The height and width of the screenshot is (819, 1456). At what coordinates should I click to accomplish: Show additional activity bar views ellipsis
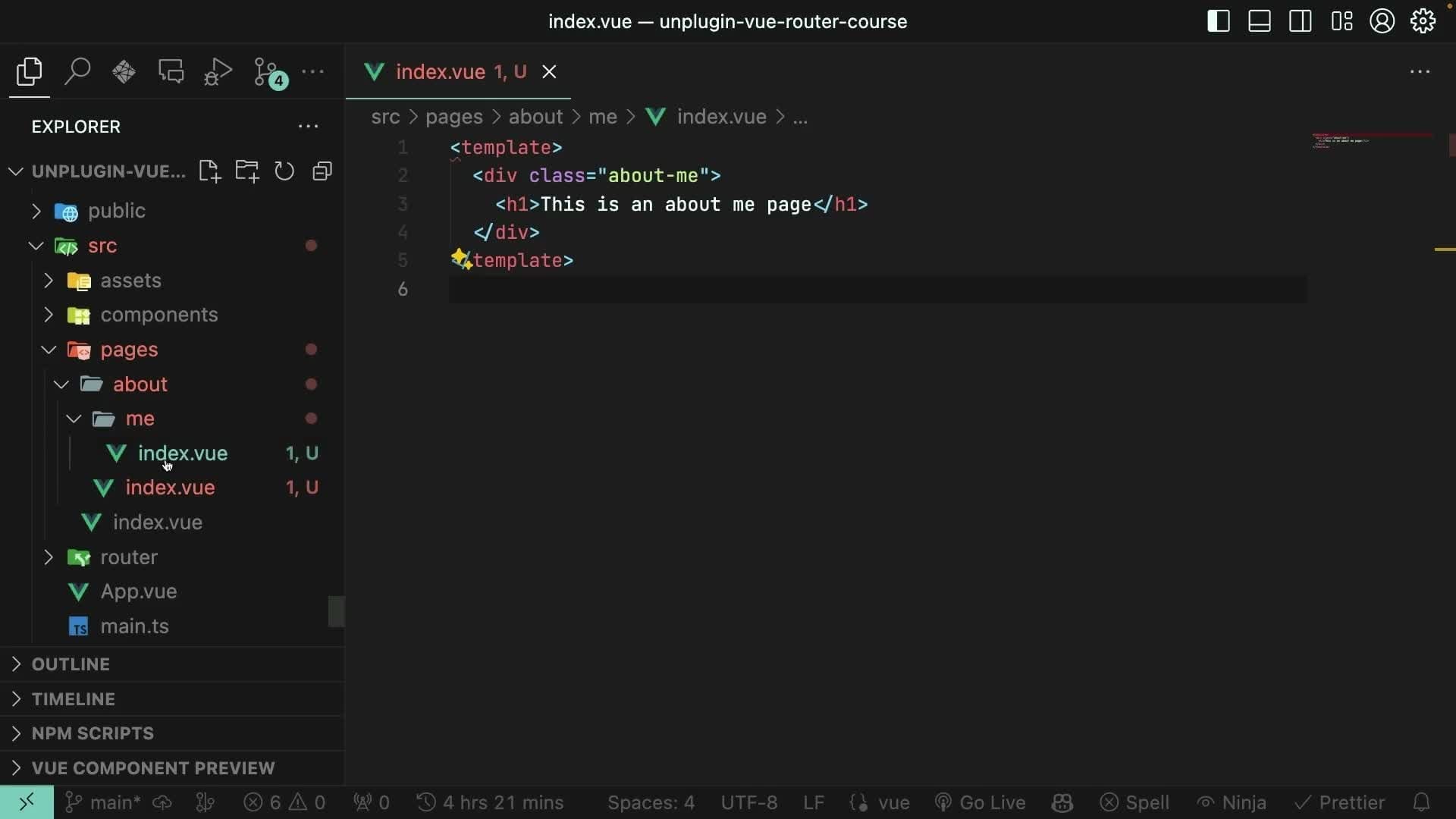[x=313, y=72]
